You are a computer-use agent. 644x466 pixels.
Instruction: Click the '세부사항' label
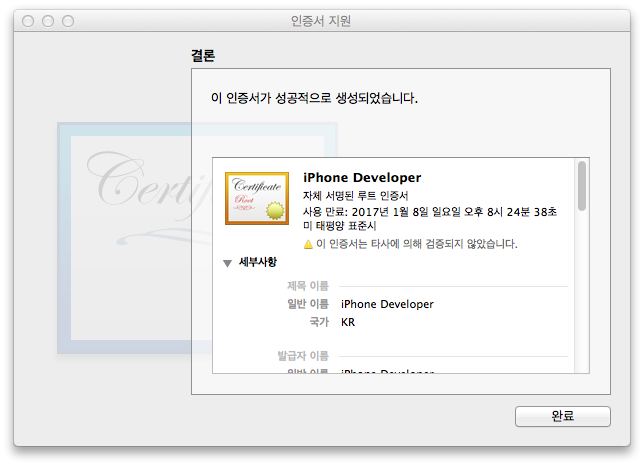tap(258, 262)
